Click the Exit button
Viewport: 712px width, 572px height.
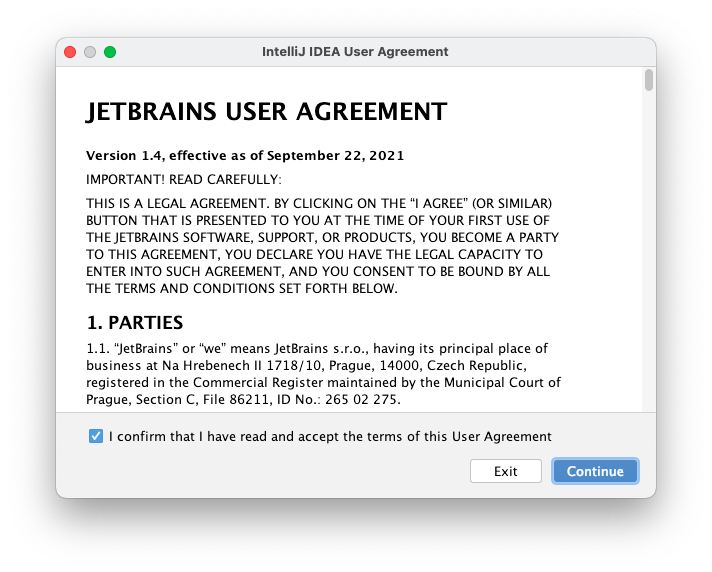506,471
